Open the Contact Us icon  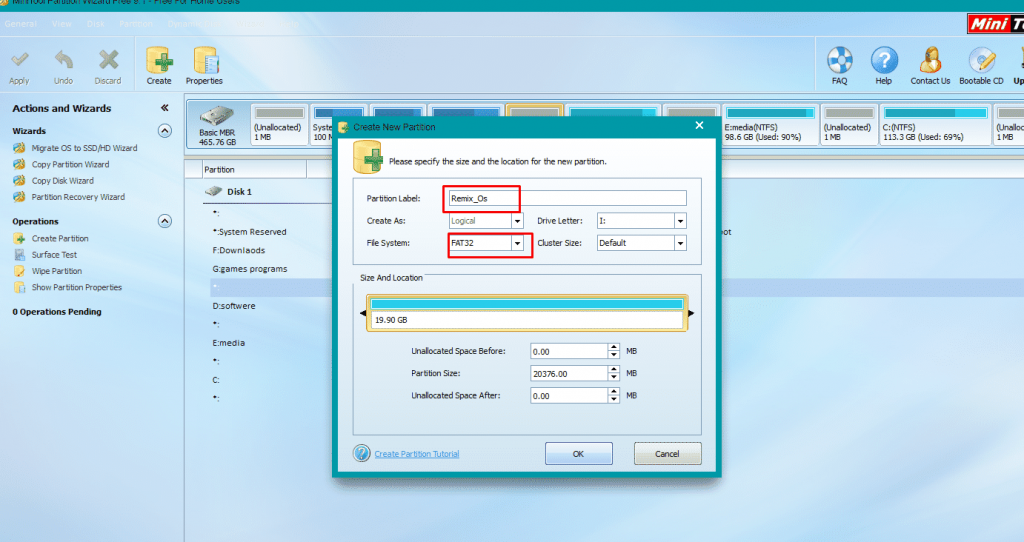click(930, 60)
